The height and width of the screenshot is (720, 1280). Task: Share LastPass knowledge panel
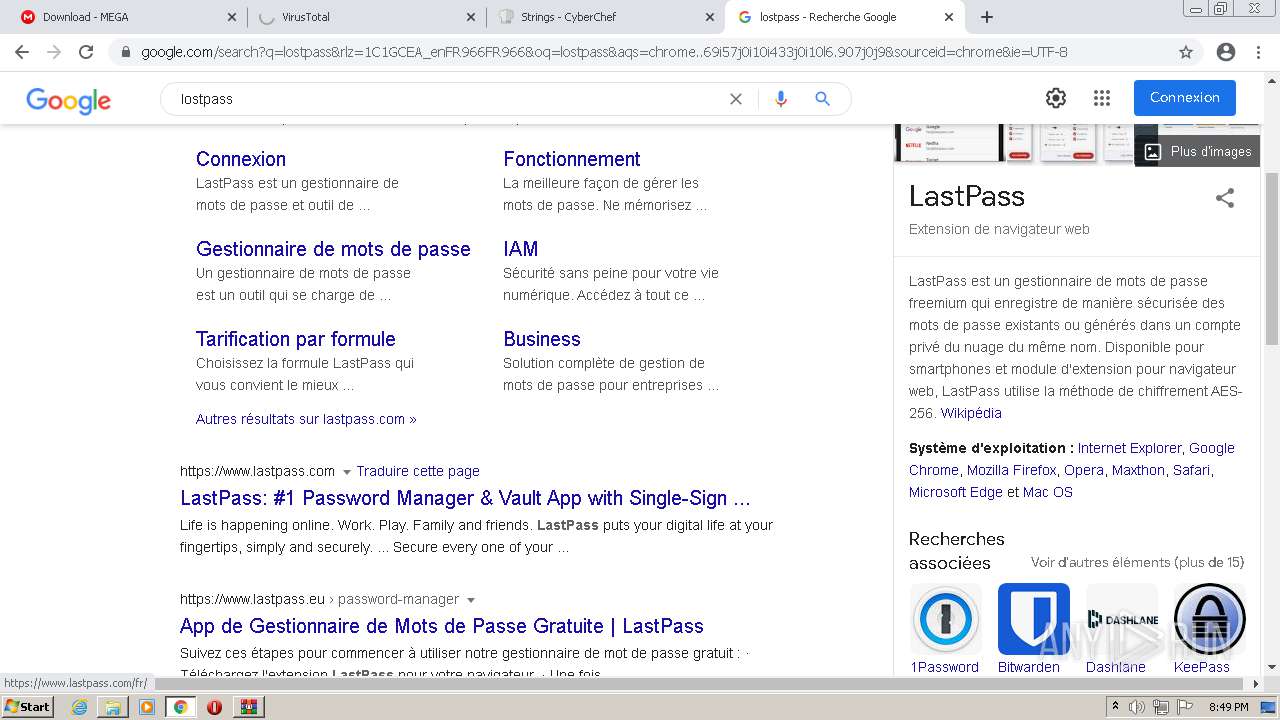pos(1225,198)
